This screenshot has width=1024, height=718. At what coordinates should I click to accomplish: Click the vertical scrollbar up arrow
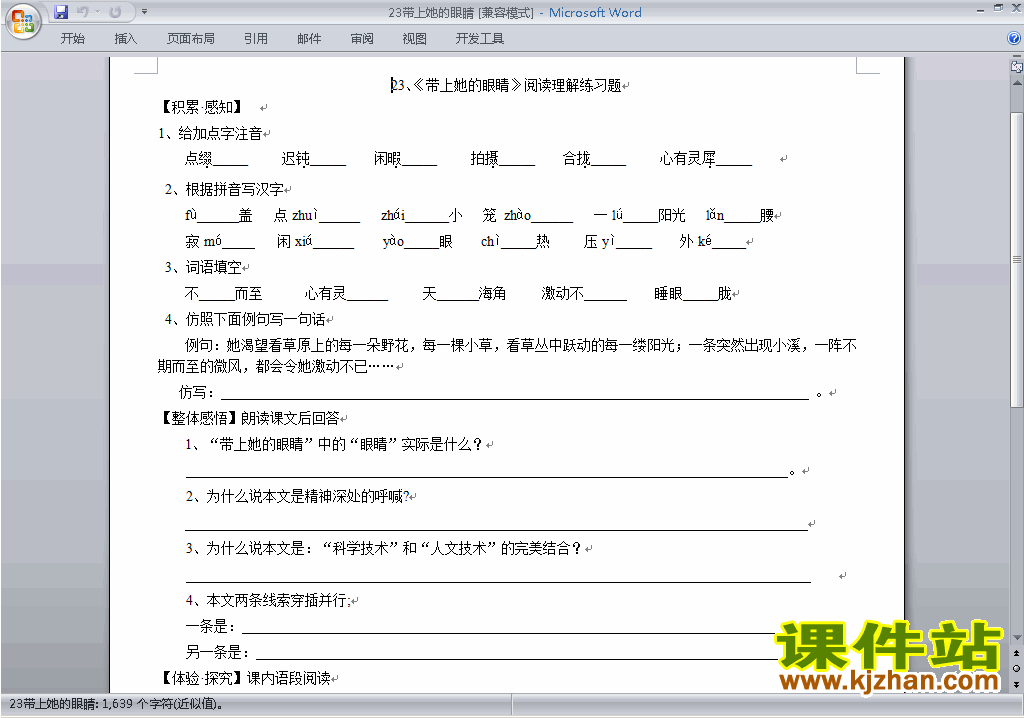(x=1017, y=84)
